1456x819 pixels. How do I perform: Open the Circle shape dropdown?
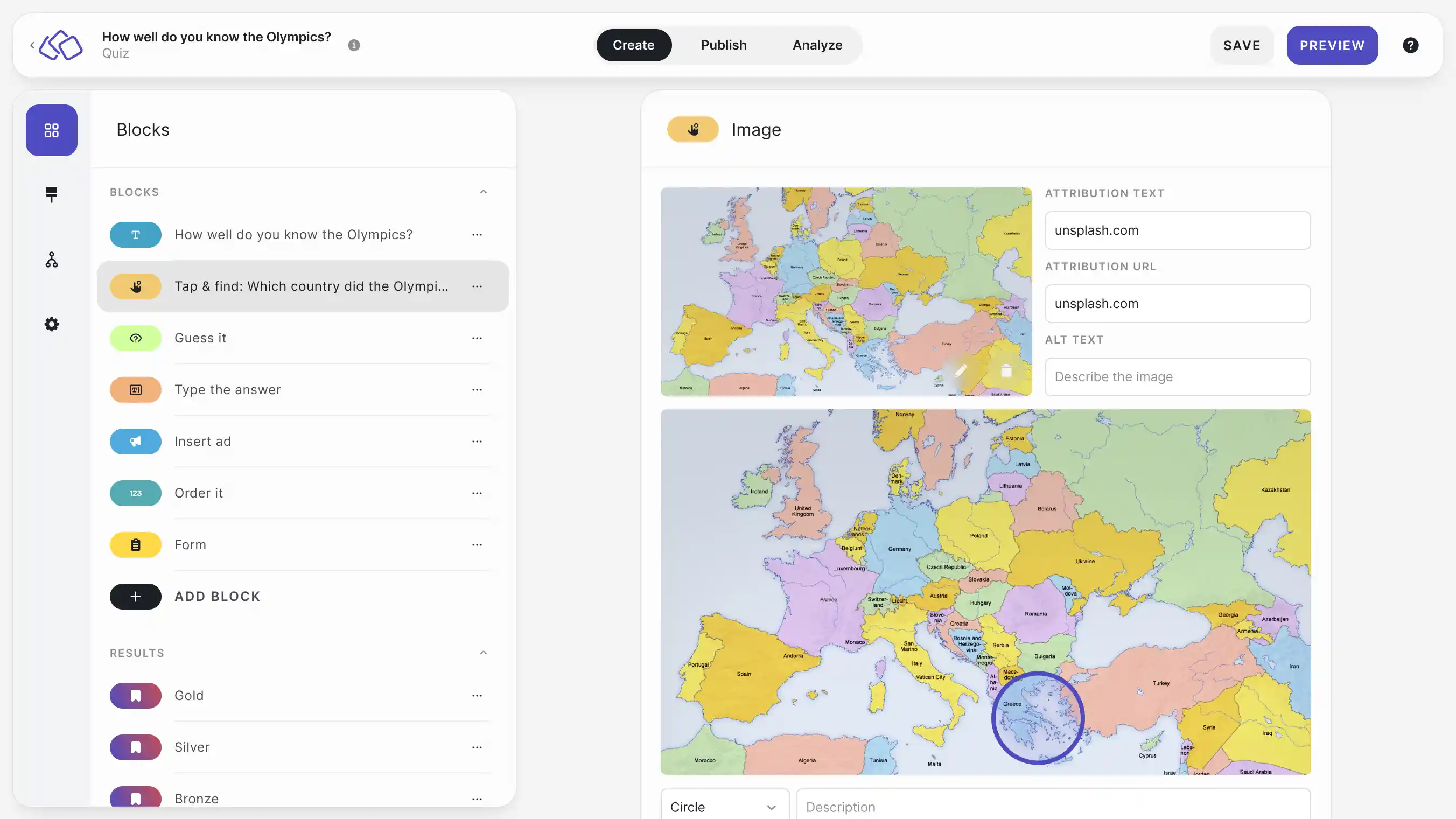724,807
